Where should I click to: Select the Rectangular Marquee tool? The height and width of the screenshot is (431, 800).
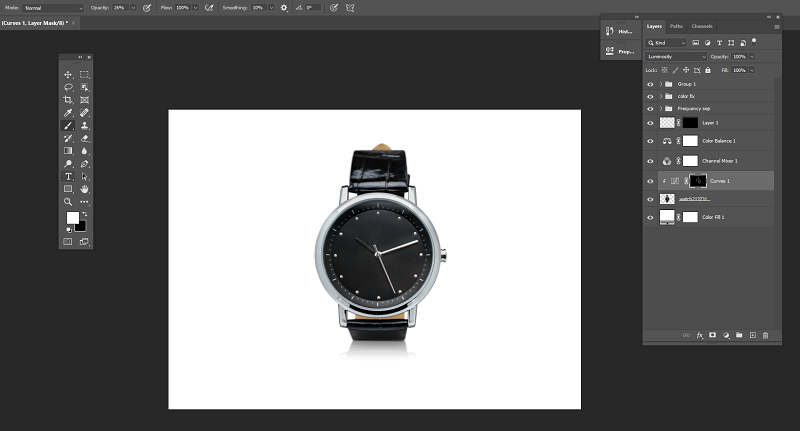pos(84,74)
